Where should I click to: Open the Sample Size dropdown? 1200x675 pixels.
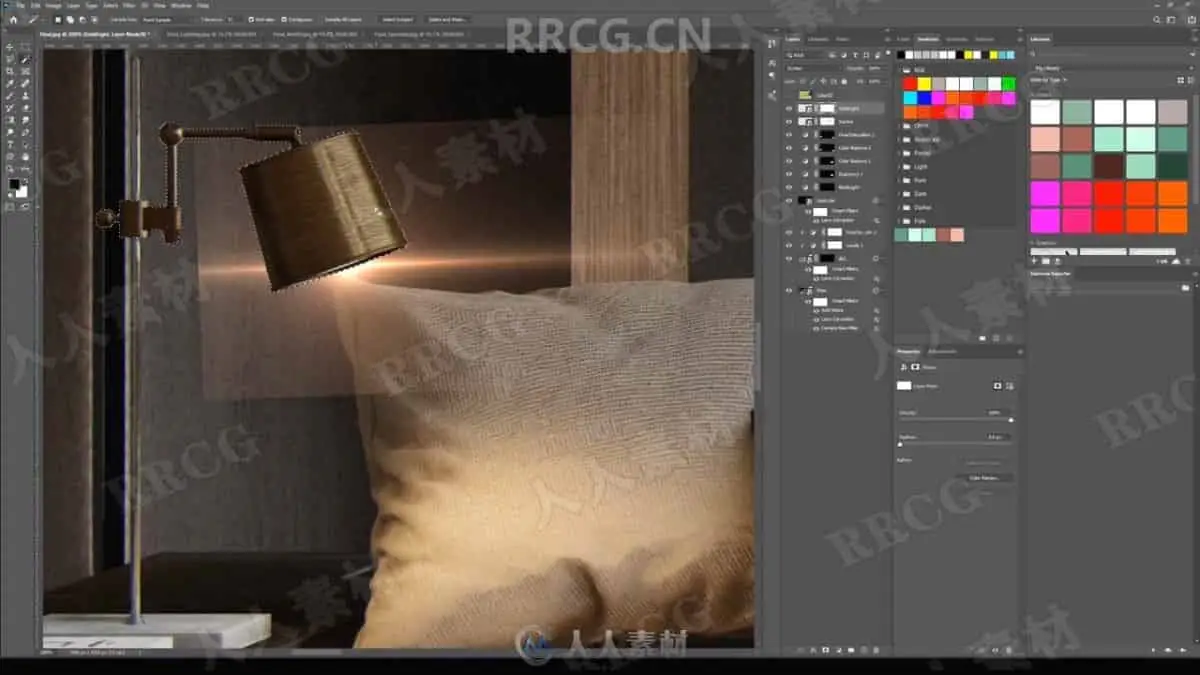click(x=172, y=19)
